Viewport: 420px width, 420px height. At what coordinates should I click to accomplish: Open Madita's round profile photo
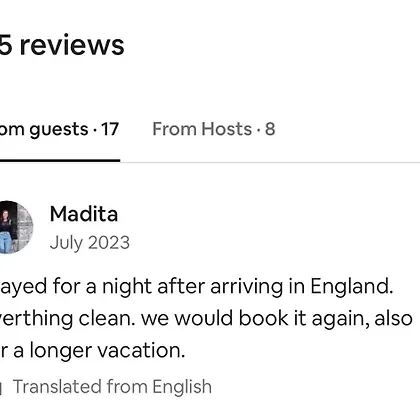(14, 227)
